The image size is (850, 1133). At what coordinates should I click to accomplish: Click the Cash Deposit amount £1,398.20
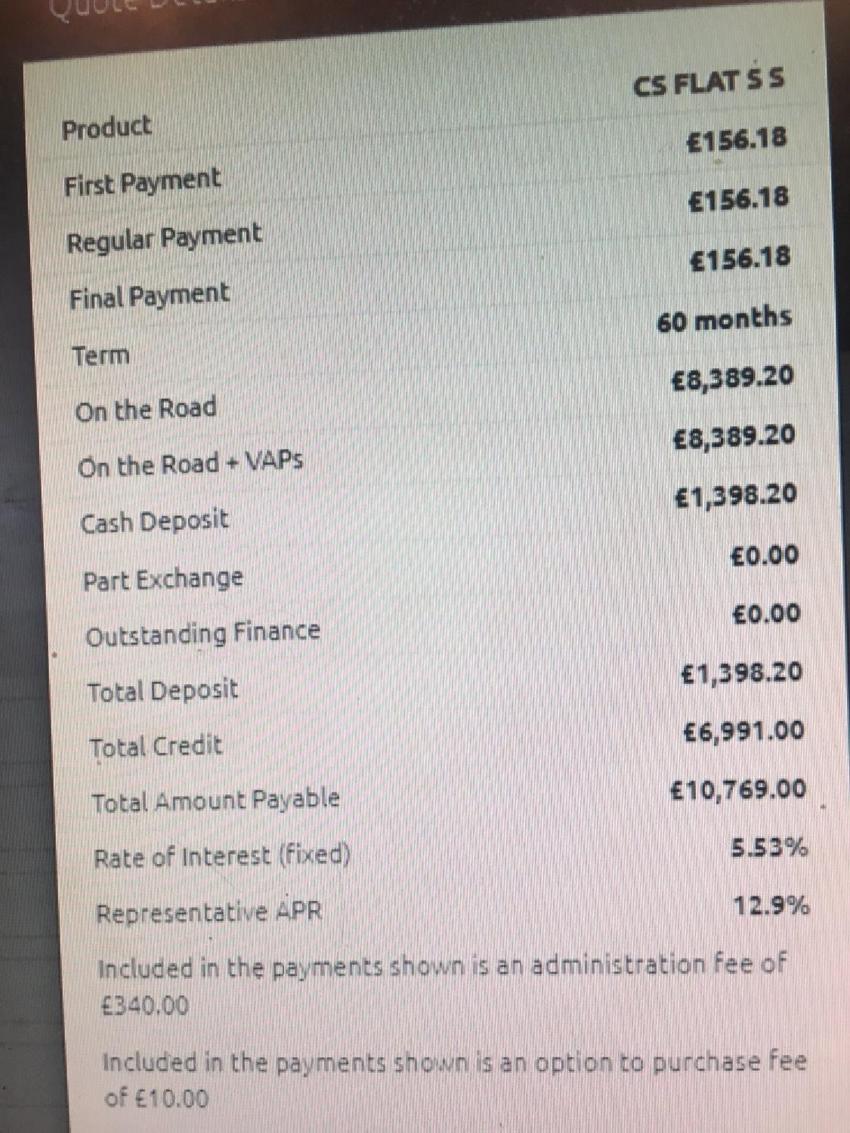(736, 496)
